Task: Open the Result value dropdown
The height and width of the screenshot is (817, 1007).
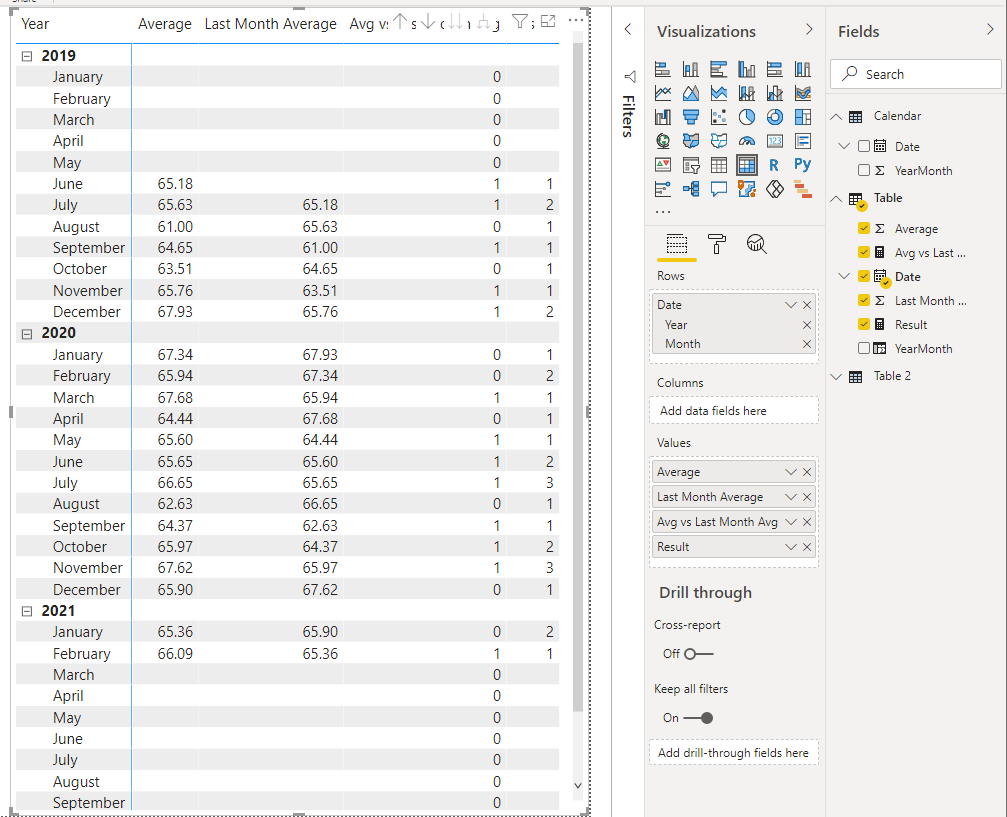Action: (791, 547)
